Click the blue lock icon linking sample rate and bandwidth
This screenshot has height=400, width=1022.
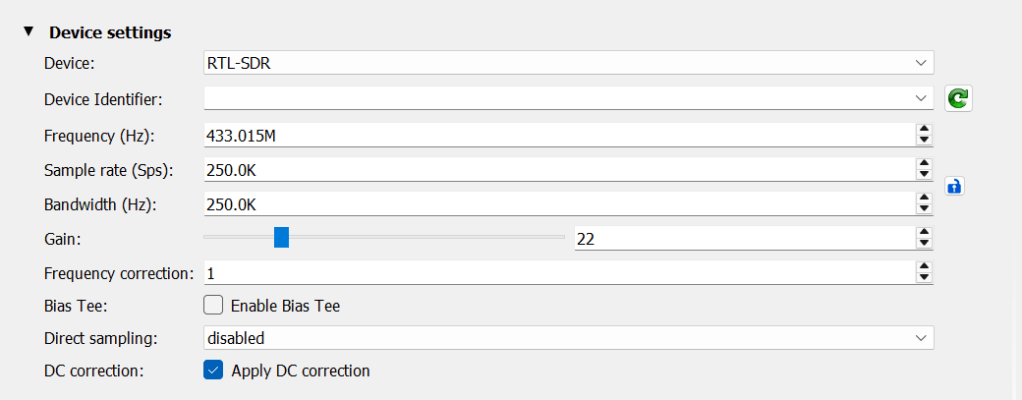tap(954, 186)
